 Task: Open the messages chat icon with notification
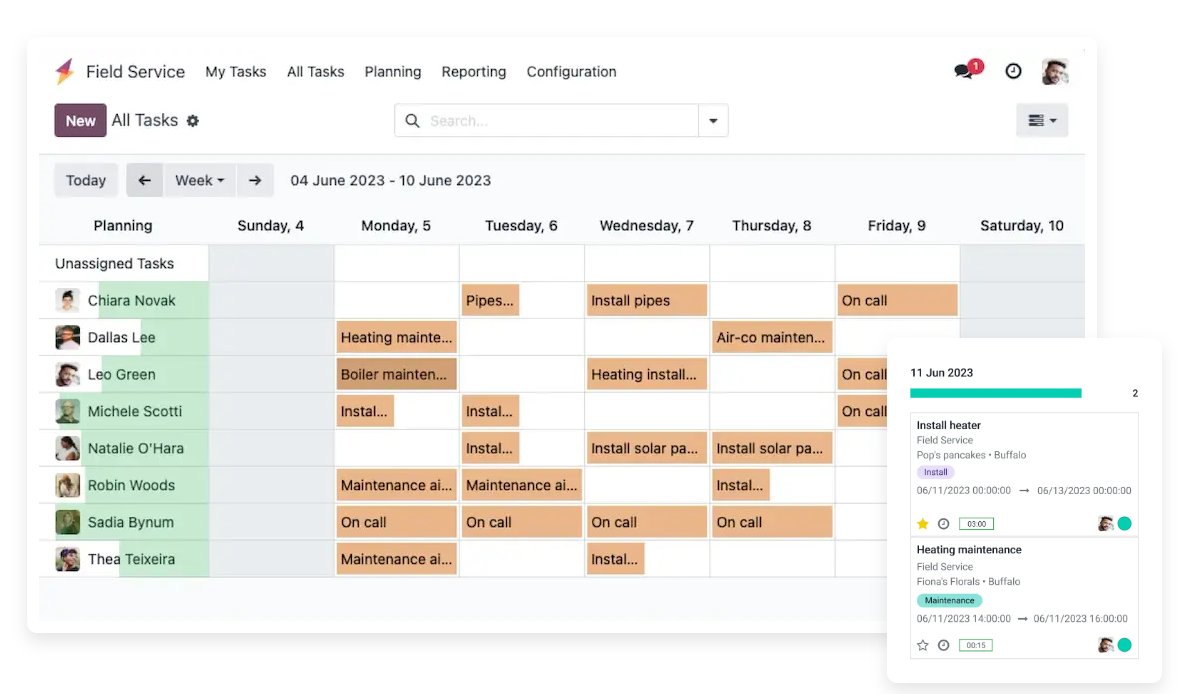point(965,71)
